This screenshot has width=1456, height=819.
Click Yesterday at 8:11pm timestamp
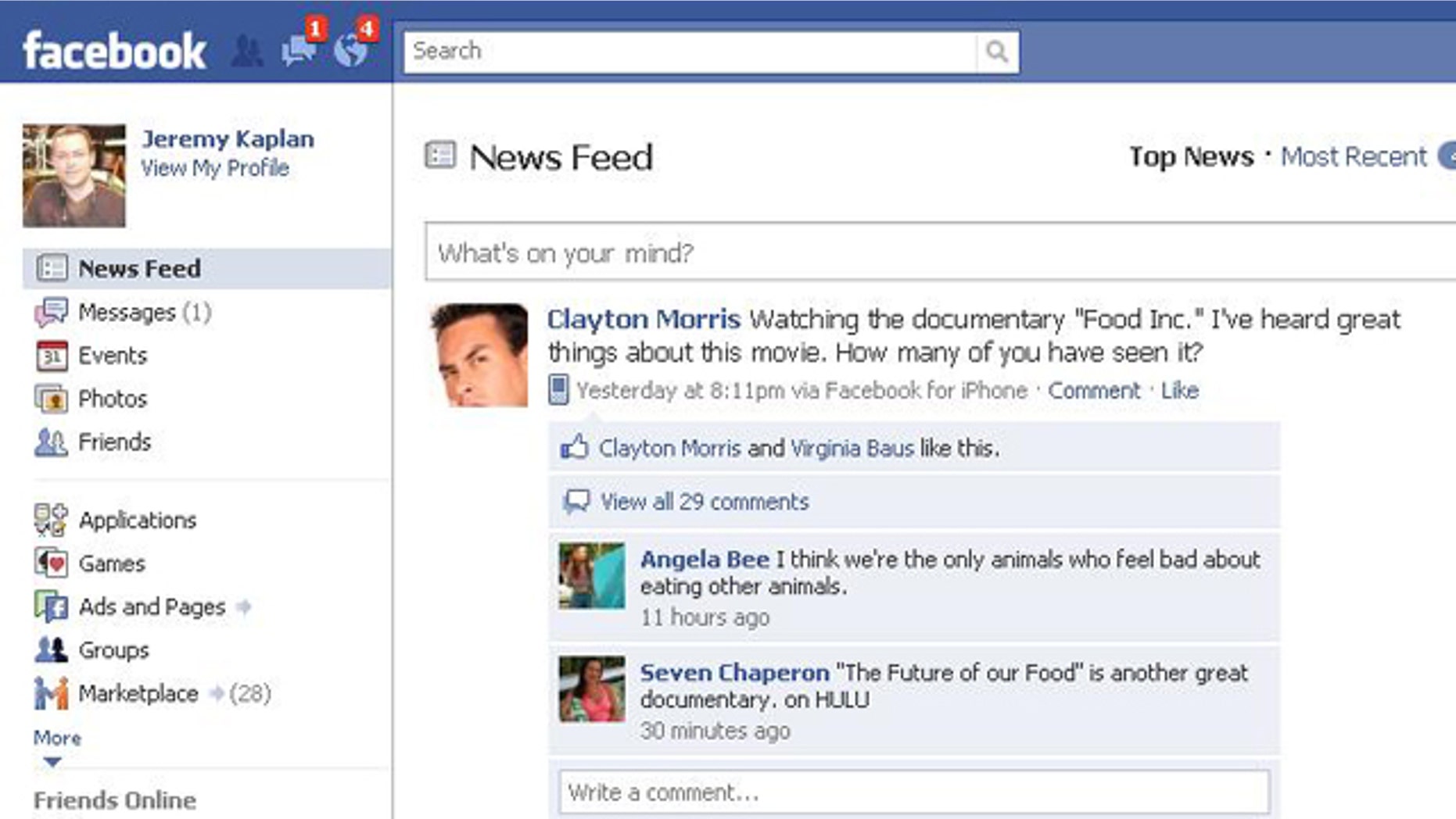(x=680, y=391)
